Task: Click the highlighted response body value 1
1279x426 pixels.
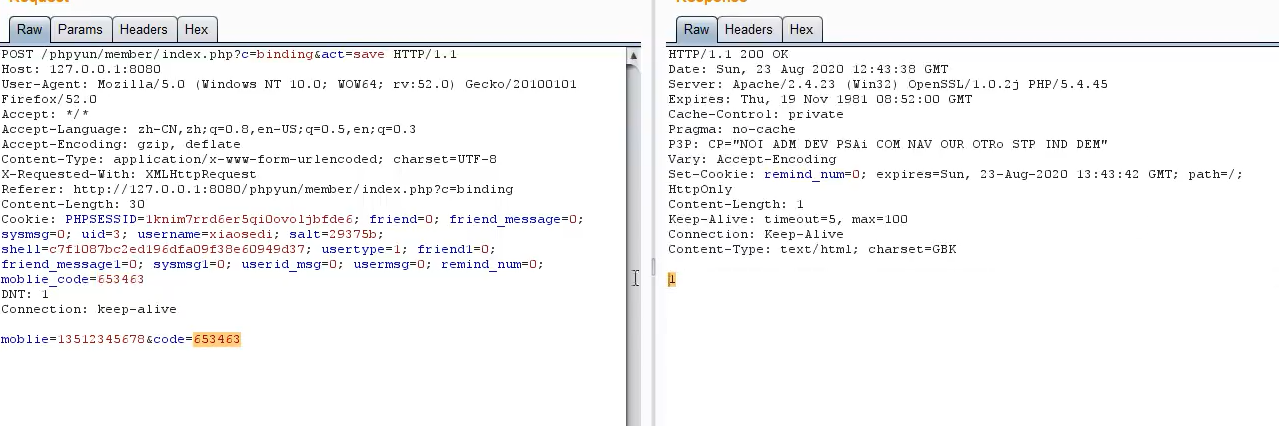Action: [672, 279]
